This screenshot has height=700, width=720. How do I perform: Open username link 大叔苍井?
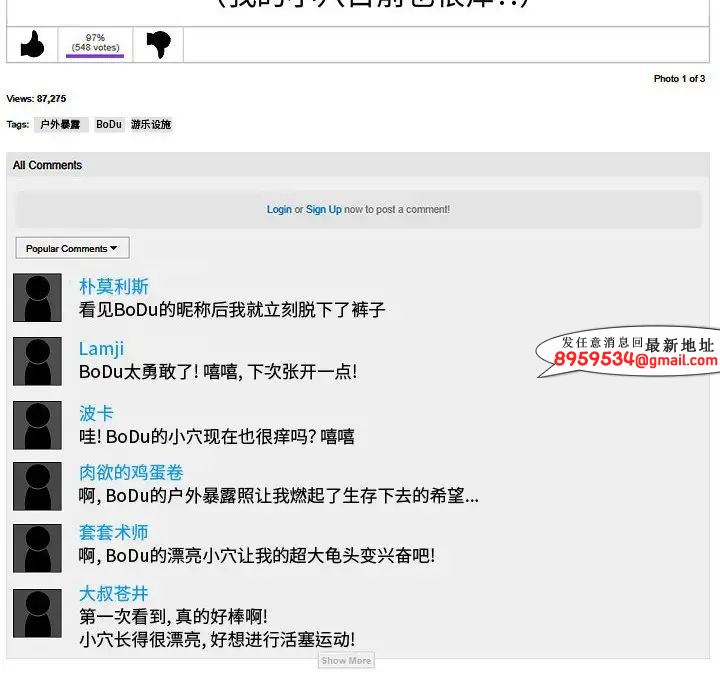coord(113,593)
